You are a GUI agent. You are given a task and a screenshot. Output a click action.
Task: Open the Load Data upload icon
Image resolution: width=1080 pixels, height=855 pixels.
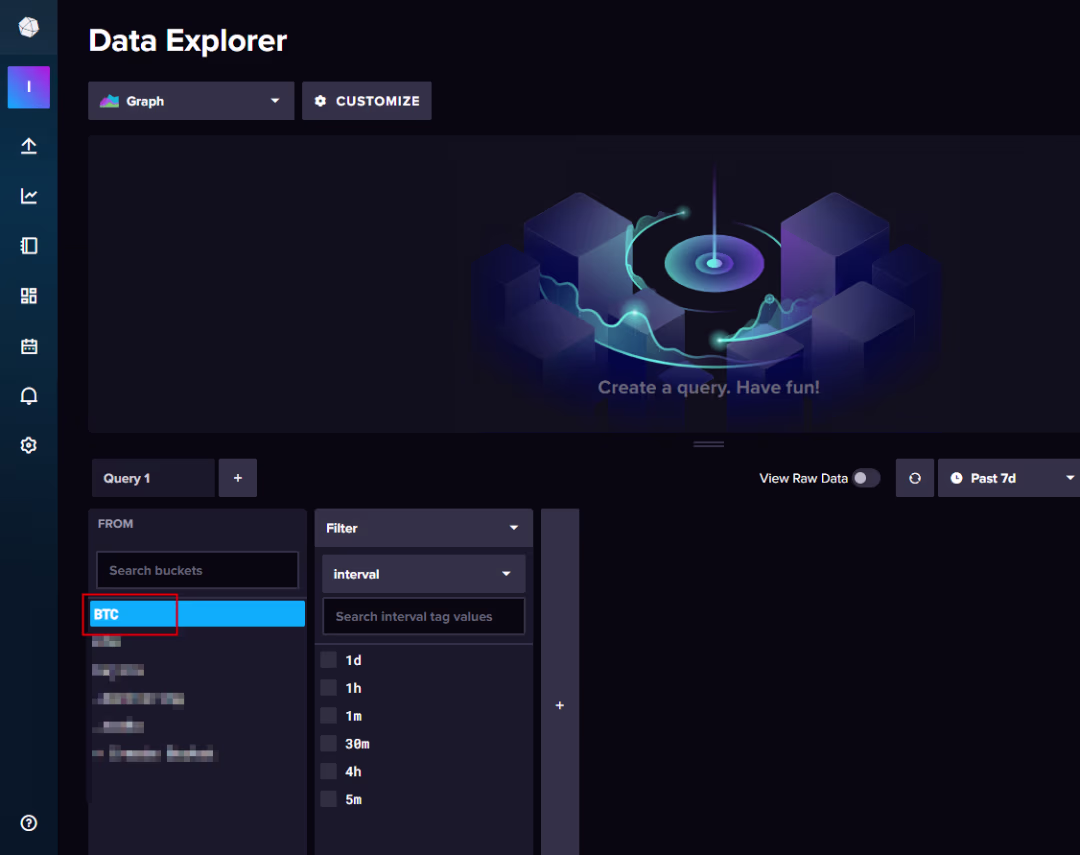(28, 146)
